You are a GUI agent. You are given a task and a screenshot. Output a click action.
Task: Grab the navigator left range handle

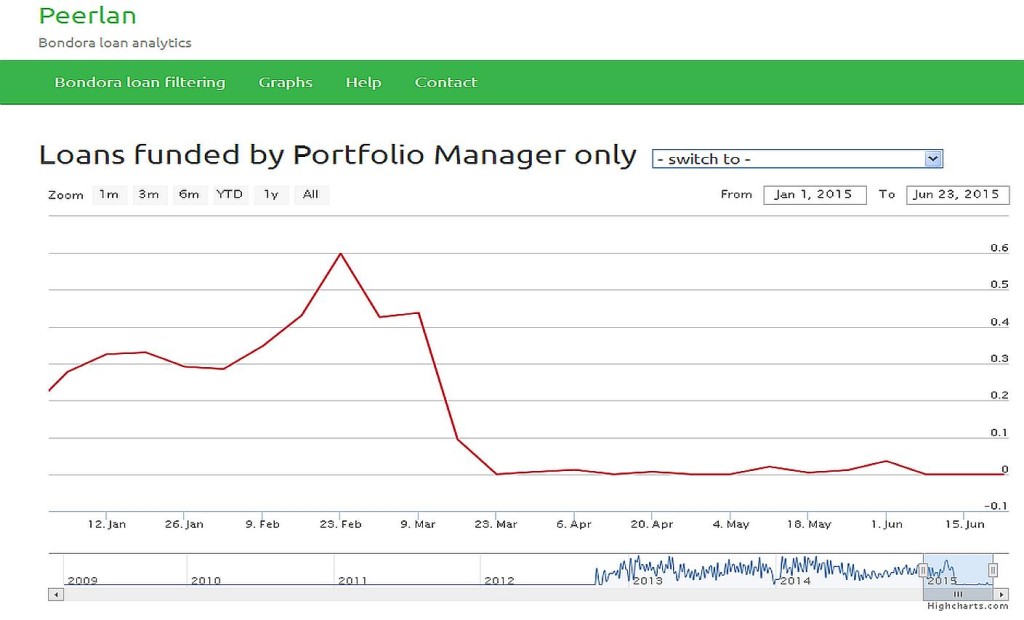923,570
